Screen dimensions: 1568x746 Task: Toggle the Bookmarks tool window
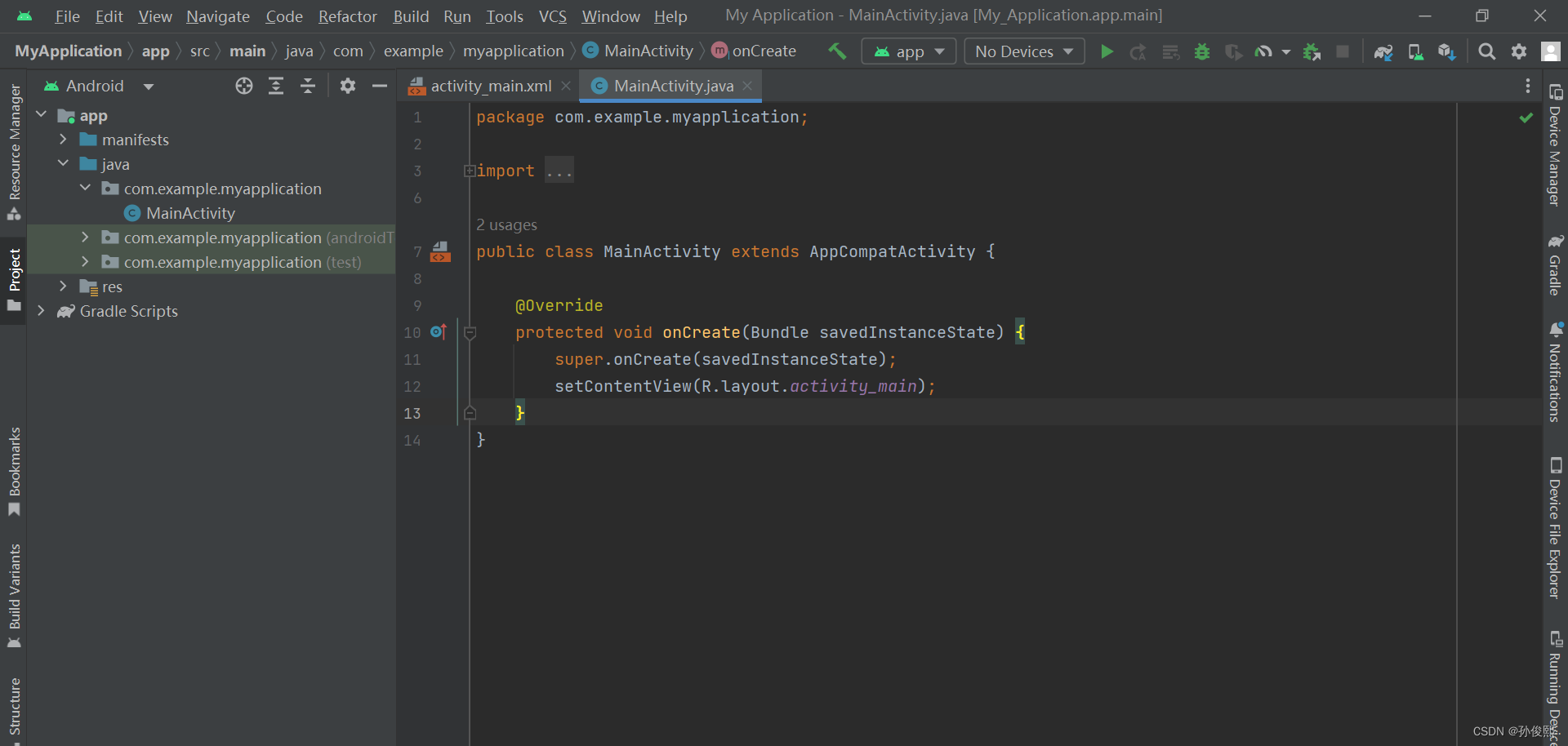click(14, 472)
